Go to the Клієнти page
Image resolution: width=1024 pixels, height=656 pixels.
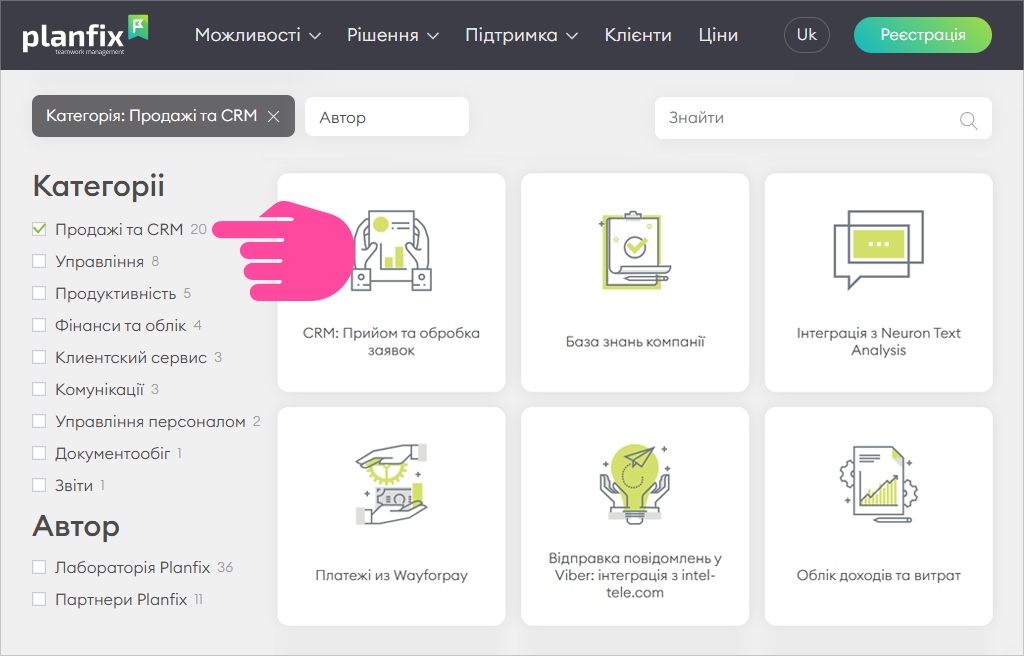(637, 35)
